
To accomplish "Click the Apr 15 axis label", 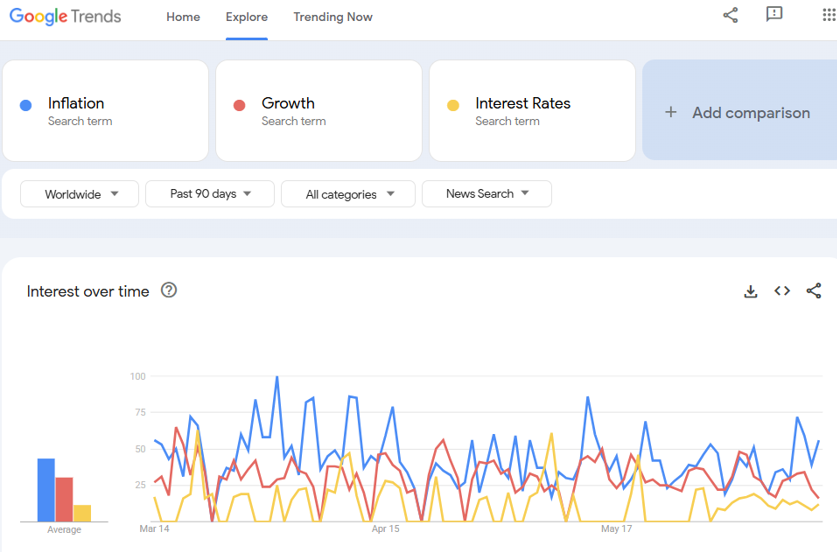I will pyautogui.click(x=385, y=529).
